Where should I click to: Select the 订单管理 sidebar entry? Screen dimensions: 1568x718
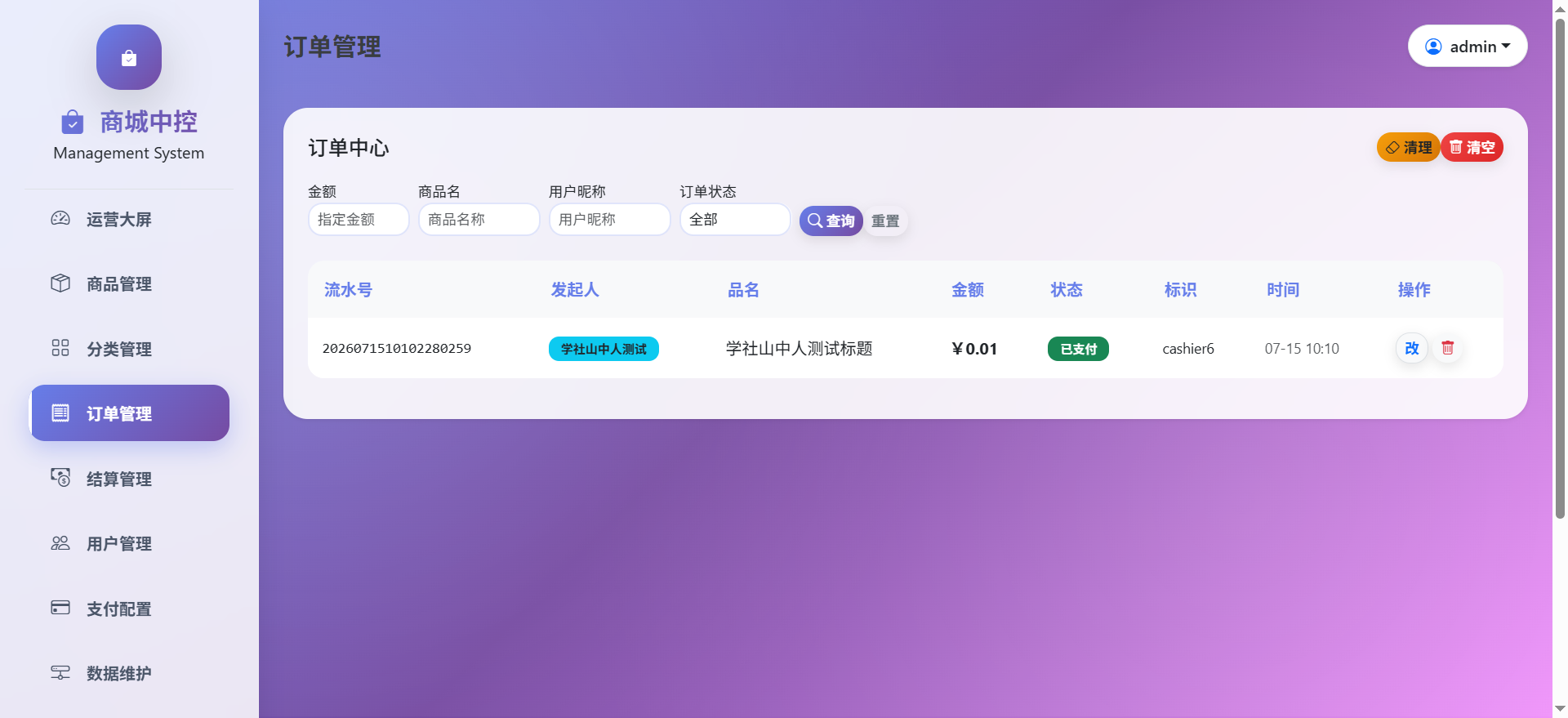pos(129,413)
